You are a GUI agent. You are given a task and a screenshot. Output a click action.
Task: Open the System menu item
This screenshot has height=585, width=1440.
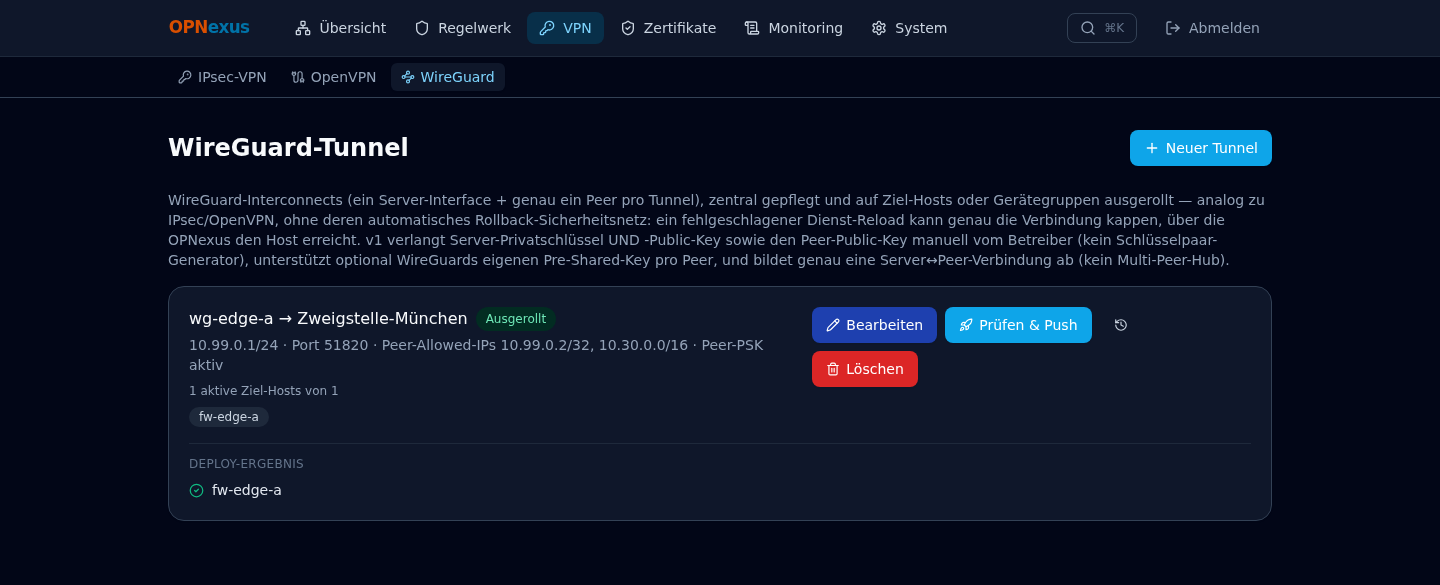click(909, 28)
